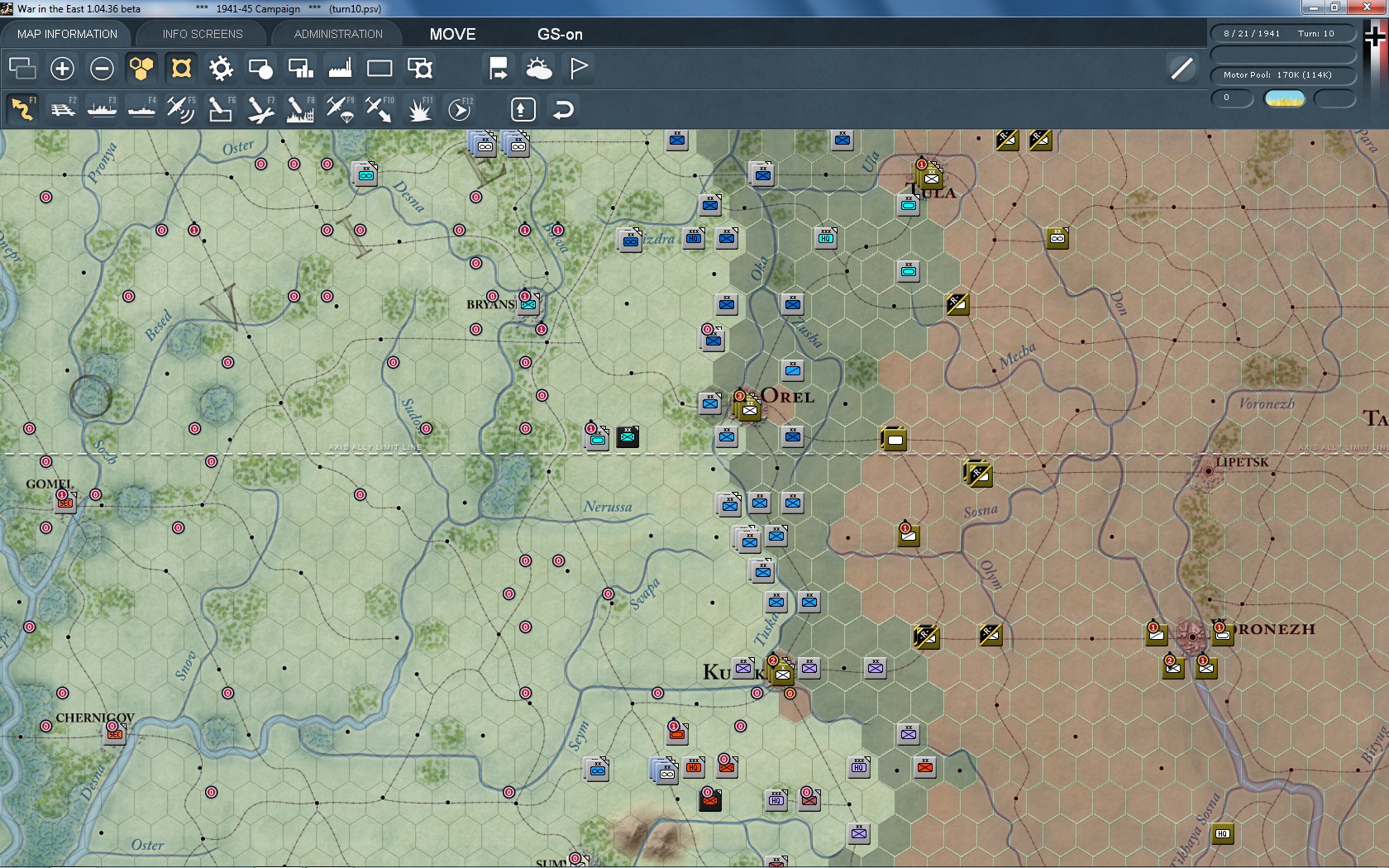
Task: Click the sky and wheat weather indicator
Action: [x=1285, y=98]
